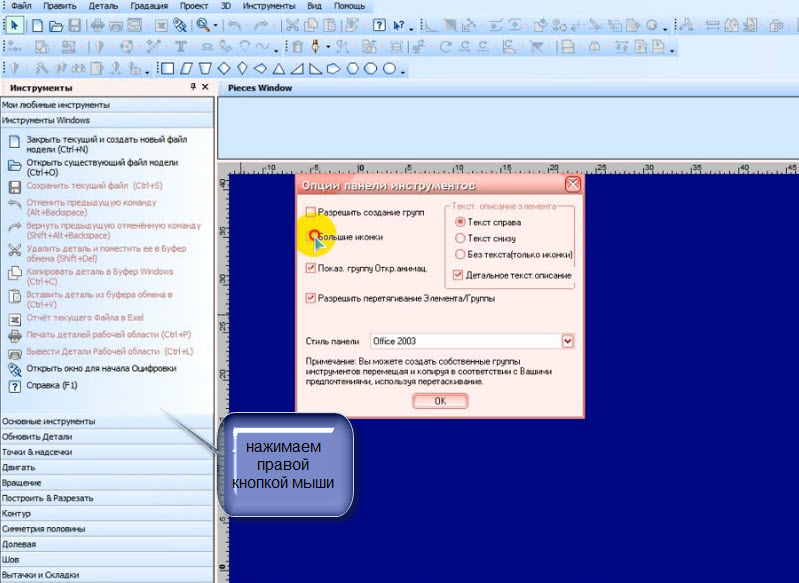Click the Excel report toolbar icon
Screen dimensions: 799x583
coord(161,25)
